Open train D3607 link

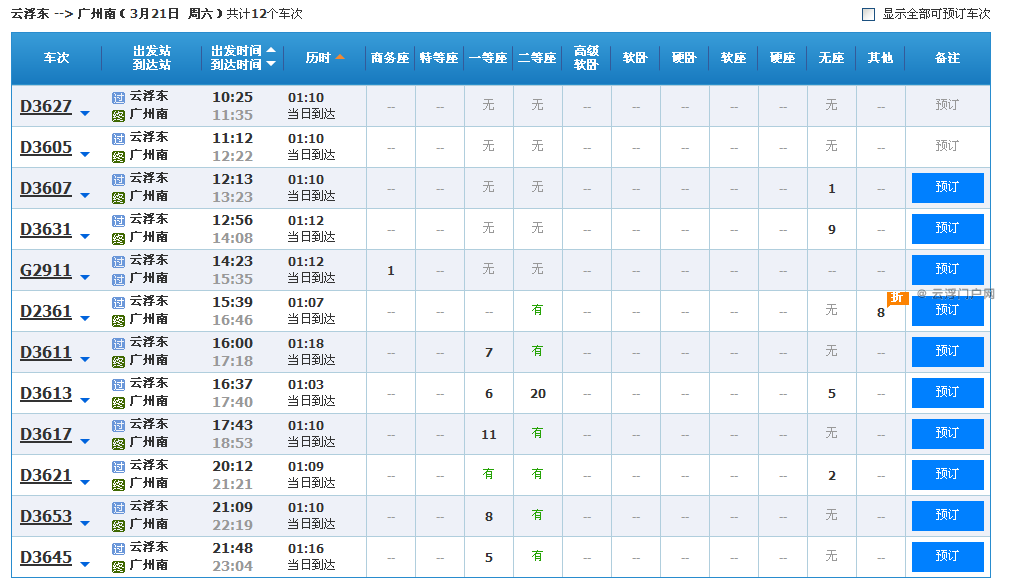point(46,189)
